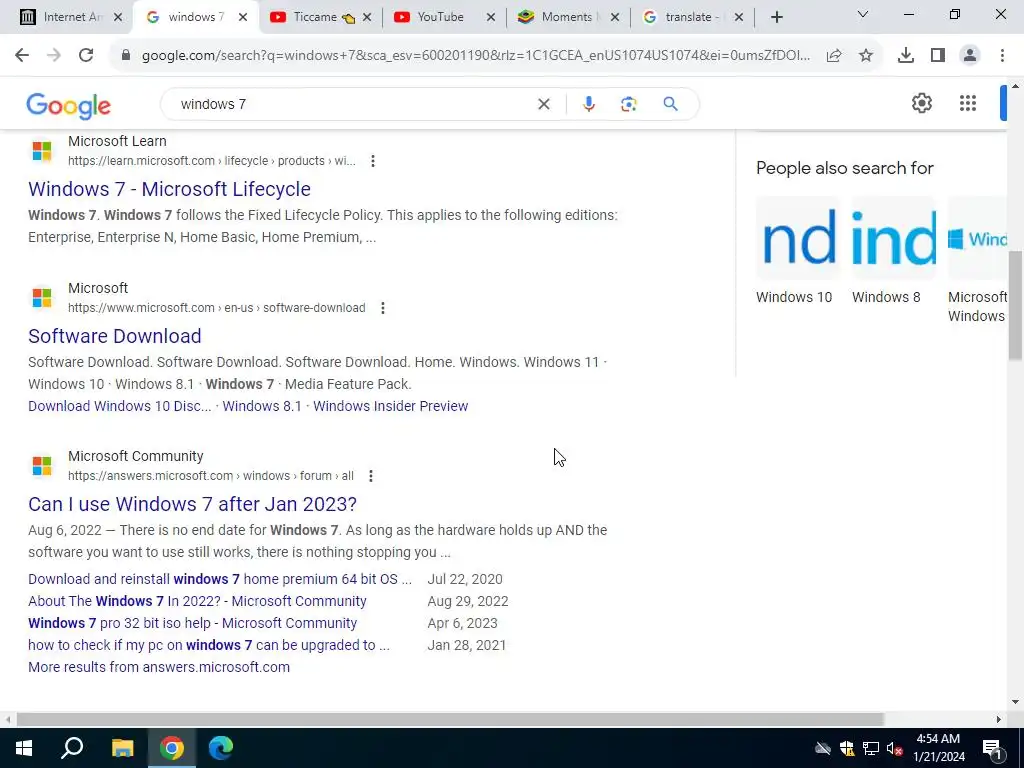
Task: Open taskbar search
Action: click(x=72, y=748)
